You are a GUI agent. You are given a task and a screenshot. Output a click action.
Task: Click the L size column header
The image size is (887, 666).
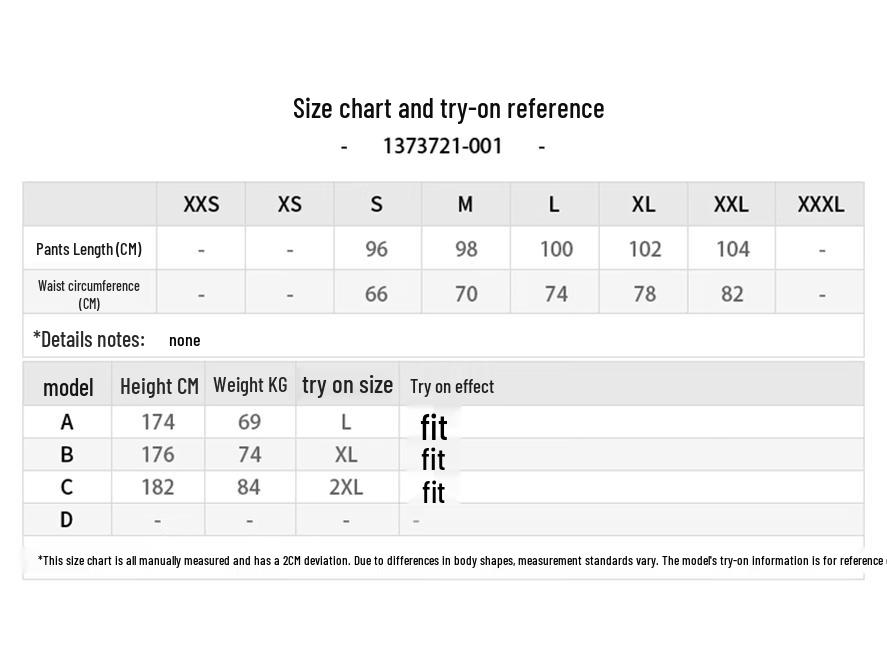click(554, 204)
